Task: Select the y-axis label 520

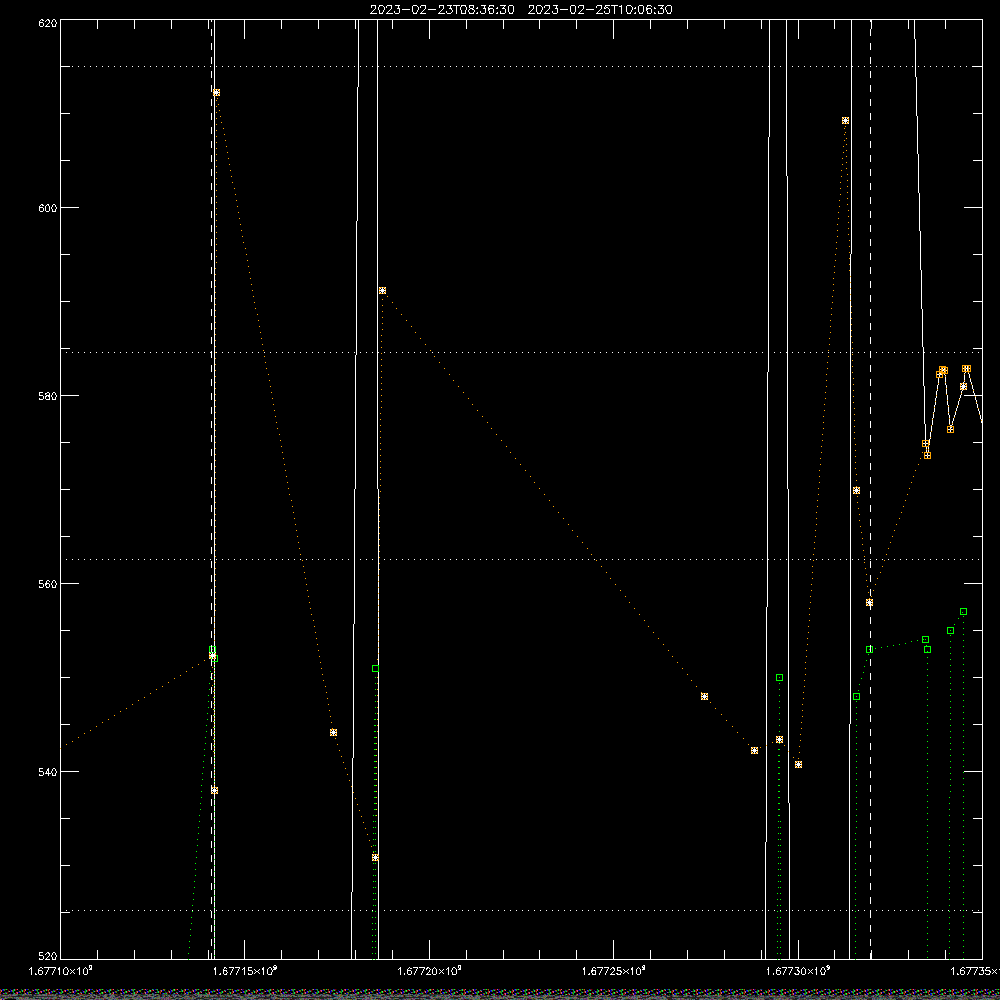Action: (x=48, y=957)
